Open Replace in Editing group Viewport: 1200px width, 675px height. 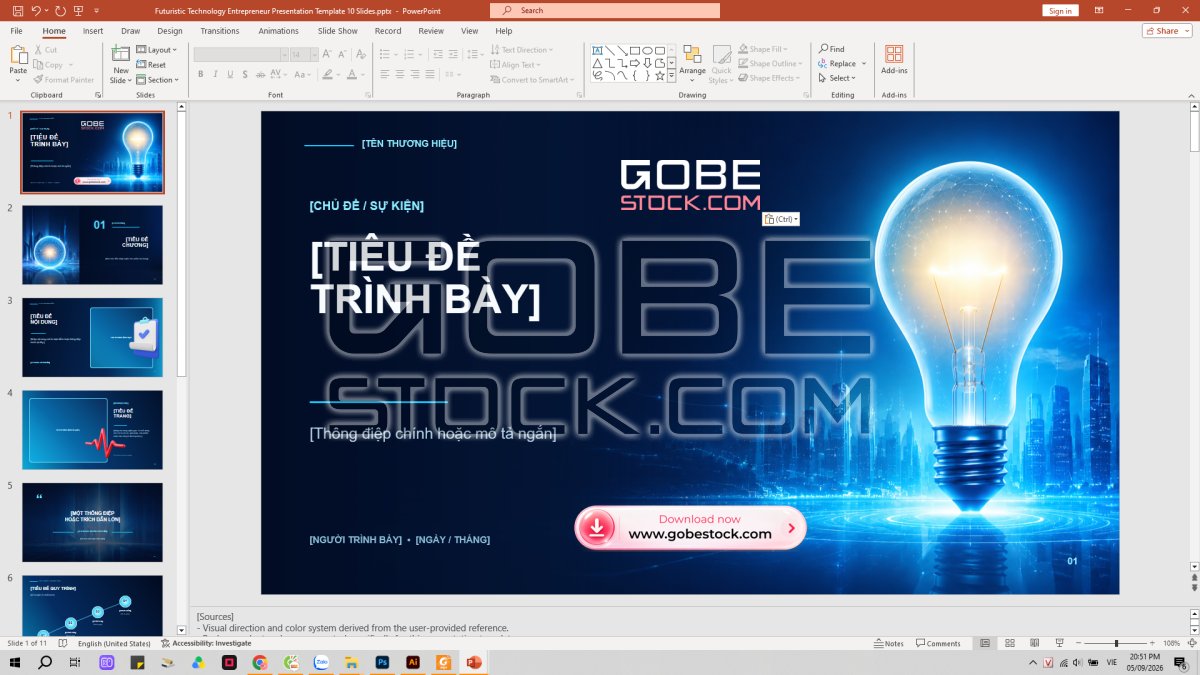pos(842,63)
